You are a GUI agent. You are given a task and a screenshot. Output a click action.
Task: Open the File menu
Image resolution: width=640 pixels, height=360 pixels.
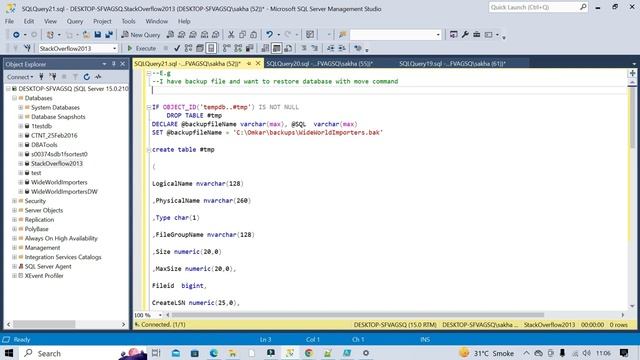[9, 21]
